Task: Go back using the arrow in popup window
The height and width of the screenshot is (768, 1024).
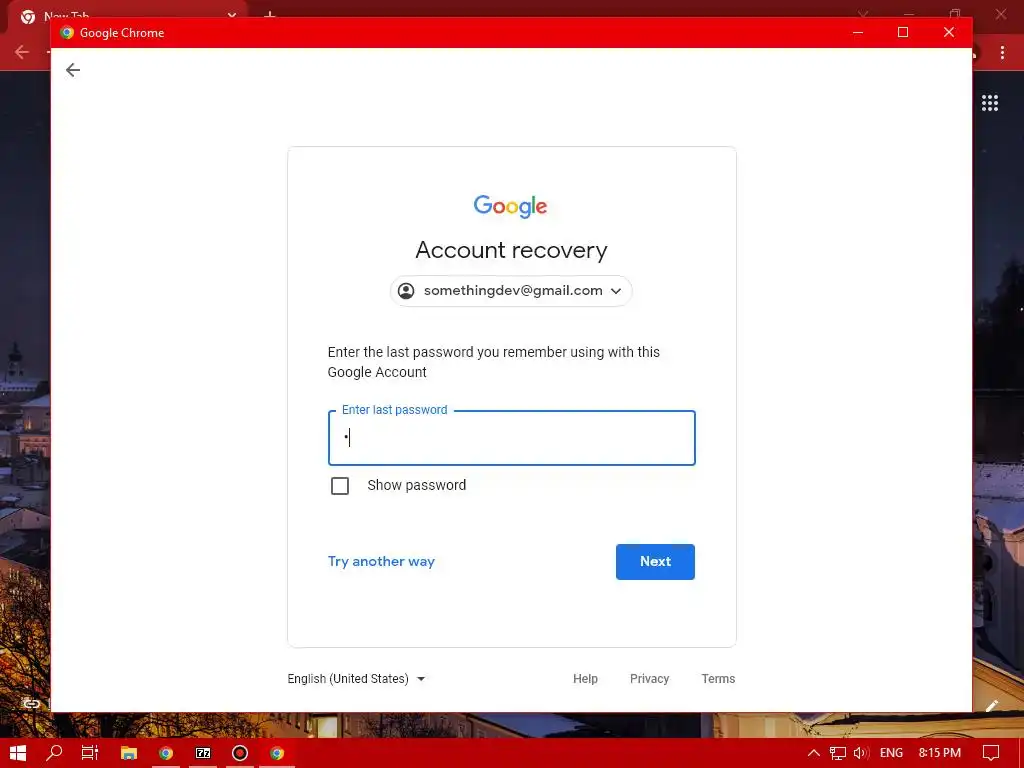Action: click(x=72, y=70)
